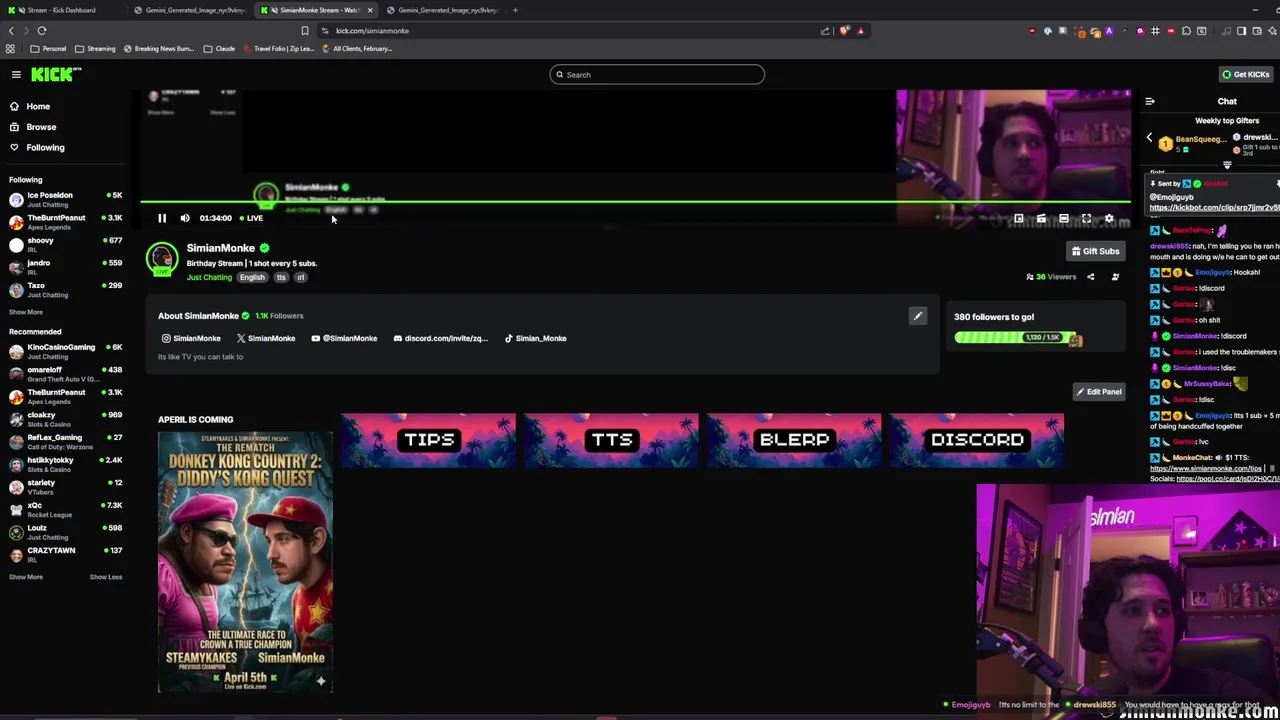Enable picture-in-picture mode on the player
The width and height of the screenshot is (1280, 720).
tap(1018, 218)
